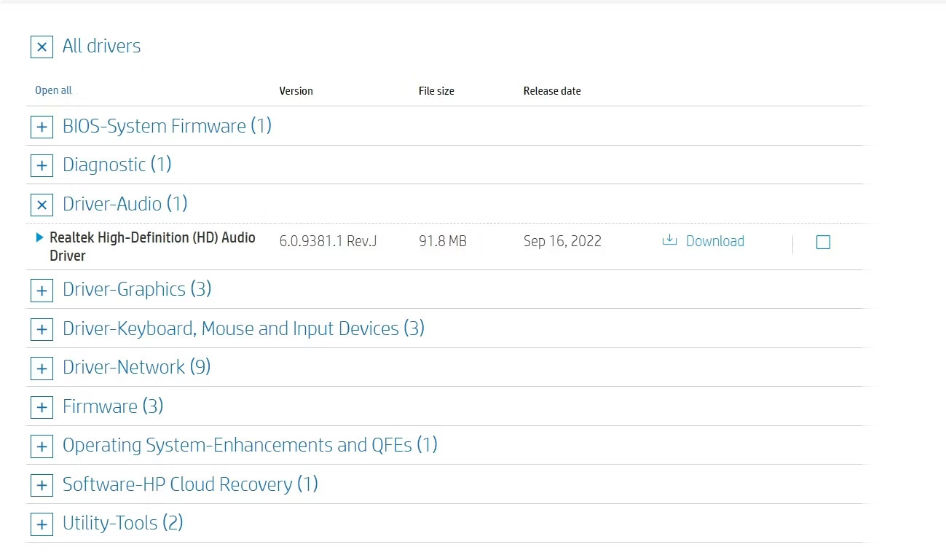Click the download arrow icon for Realtek driver
The image size is (946, 557).
670,241
